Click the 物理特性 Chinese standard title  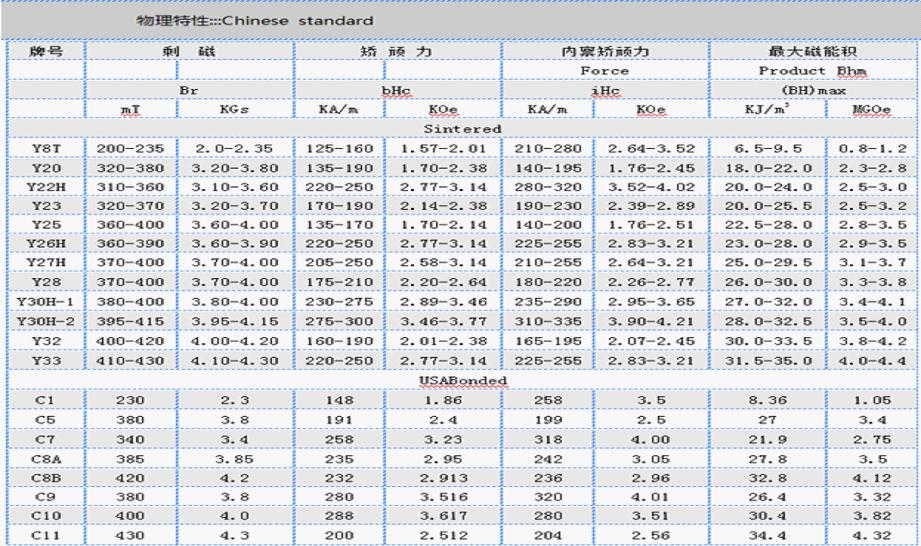click(x=254, y=20)
